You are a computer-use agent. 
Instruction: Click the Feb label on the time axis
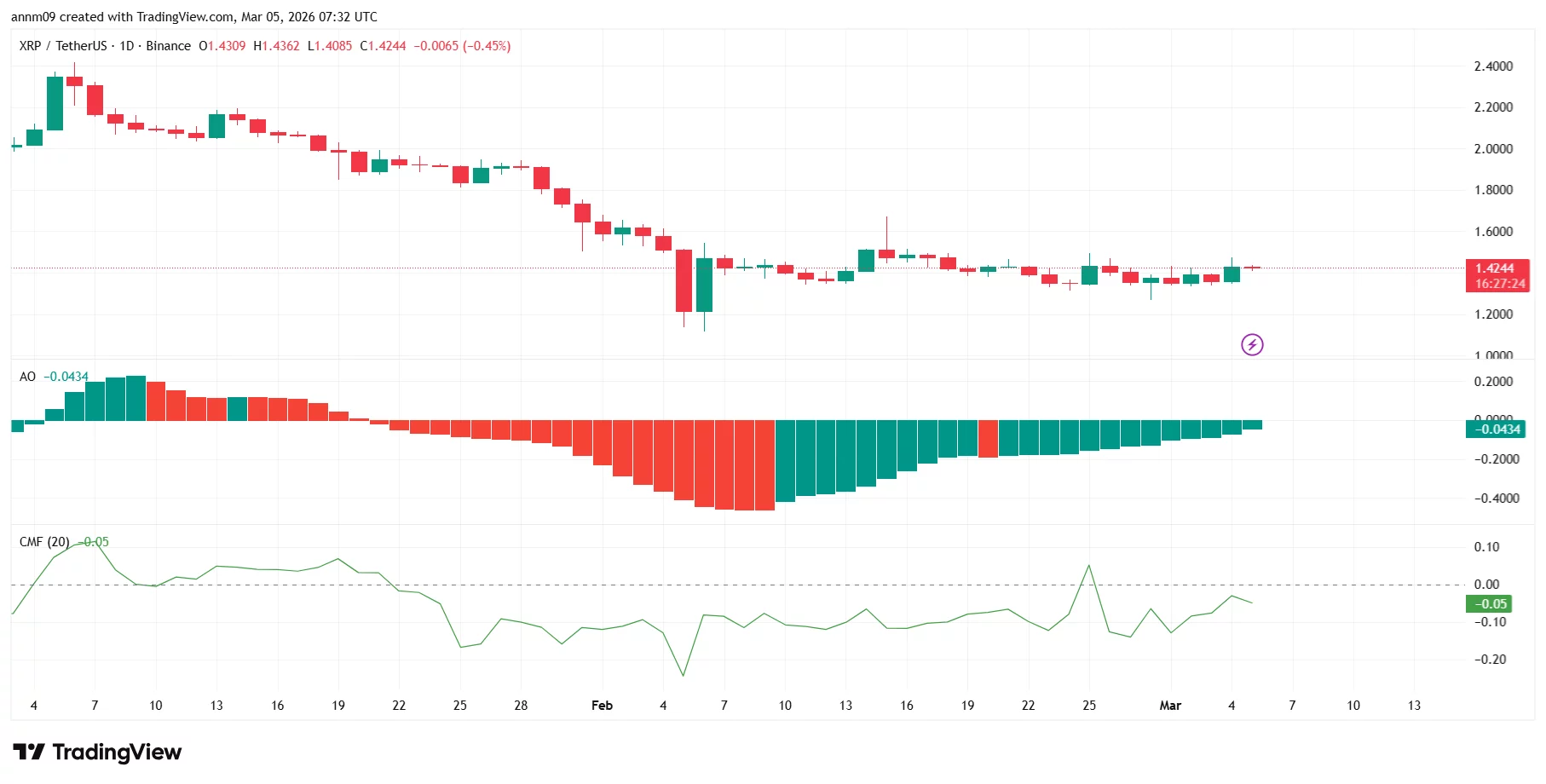point(602,706)
